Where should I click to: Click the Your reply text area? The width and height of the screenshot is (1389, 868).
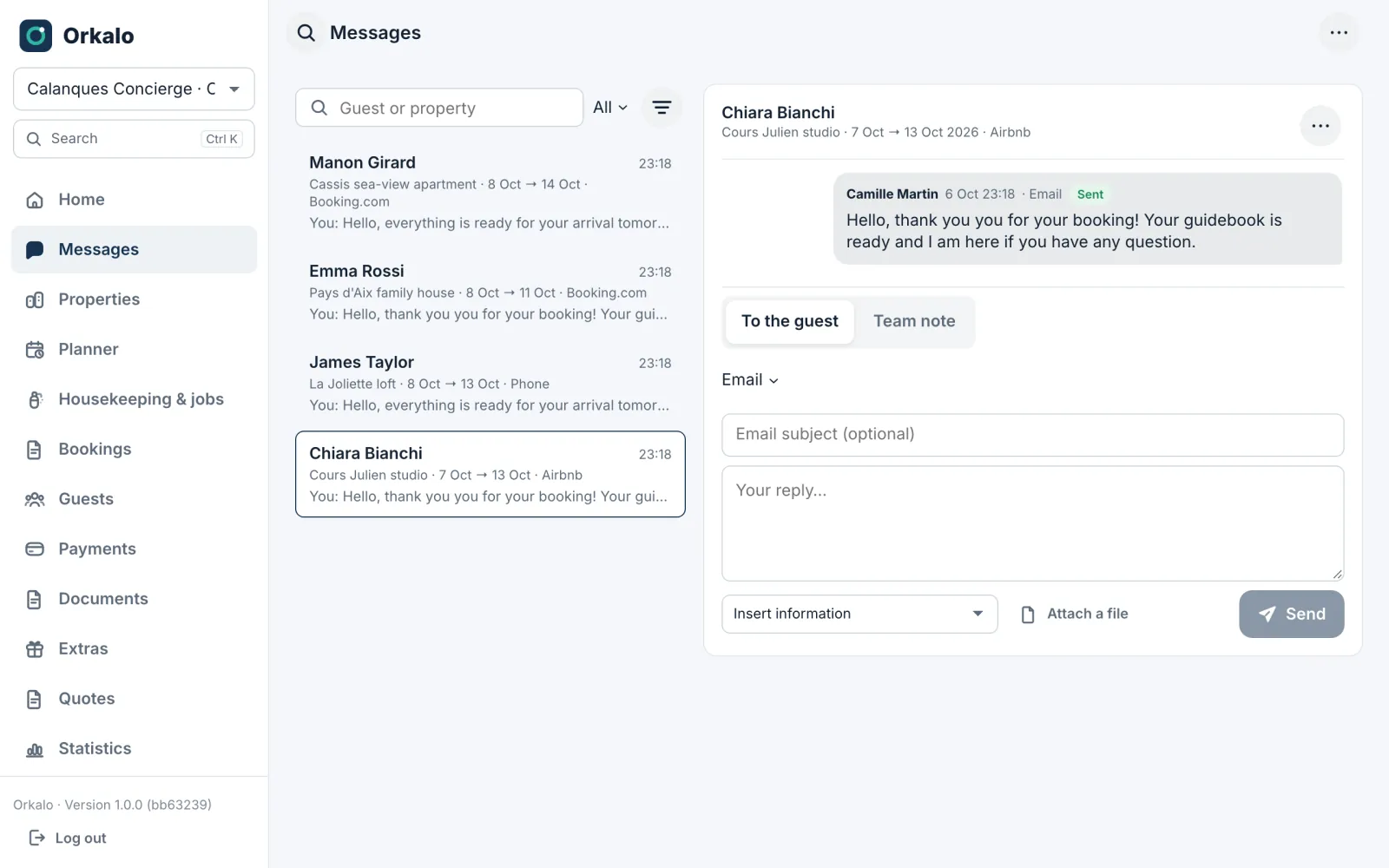pos(1032,523)
